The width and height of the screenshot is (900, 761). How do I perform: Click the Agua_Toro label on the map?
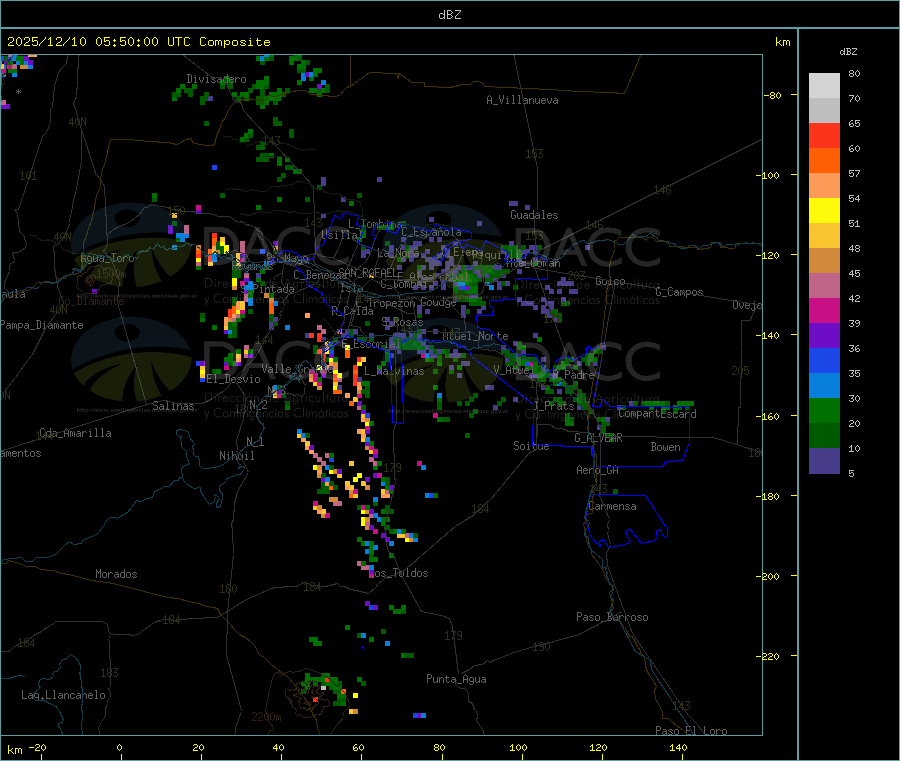coord(107,258)
